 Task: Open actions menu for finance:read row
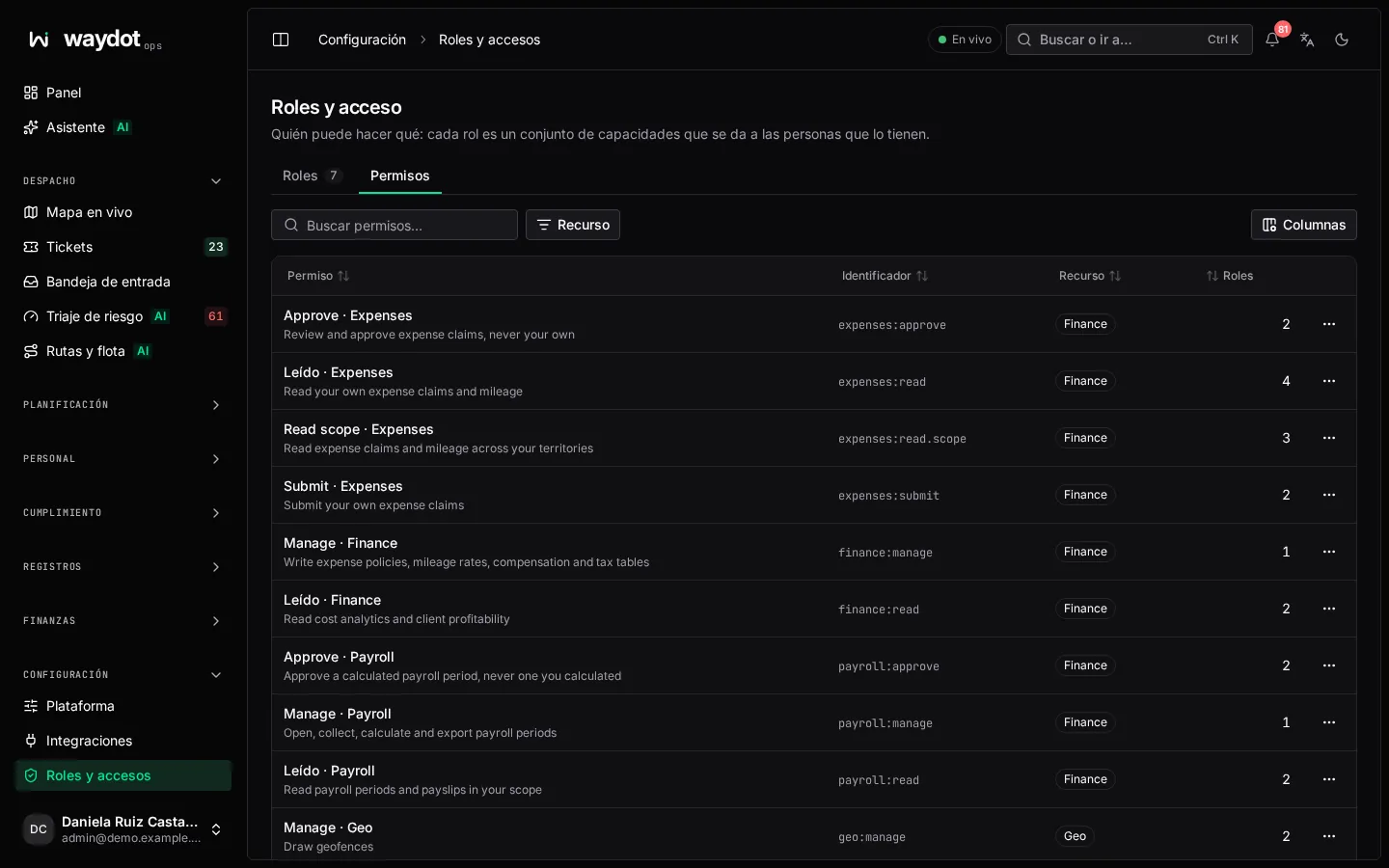(1329, 609)
